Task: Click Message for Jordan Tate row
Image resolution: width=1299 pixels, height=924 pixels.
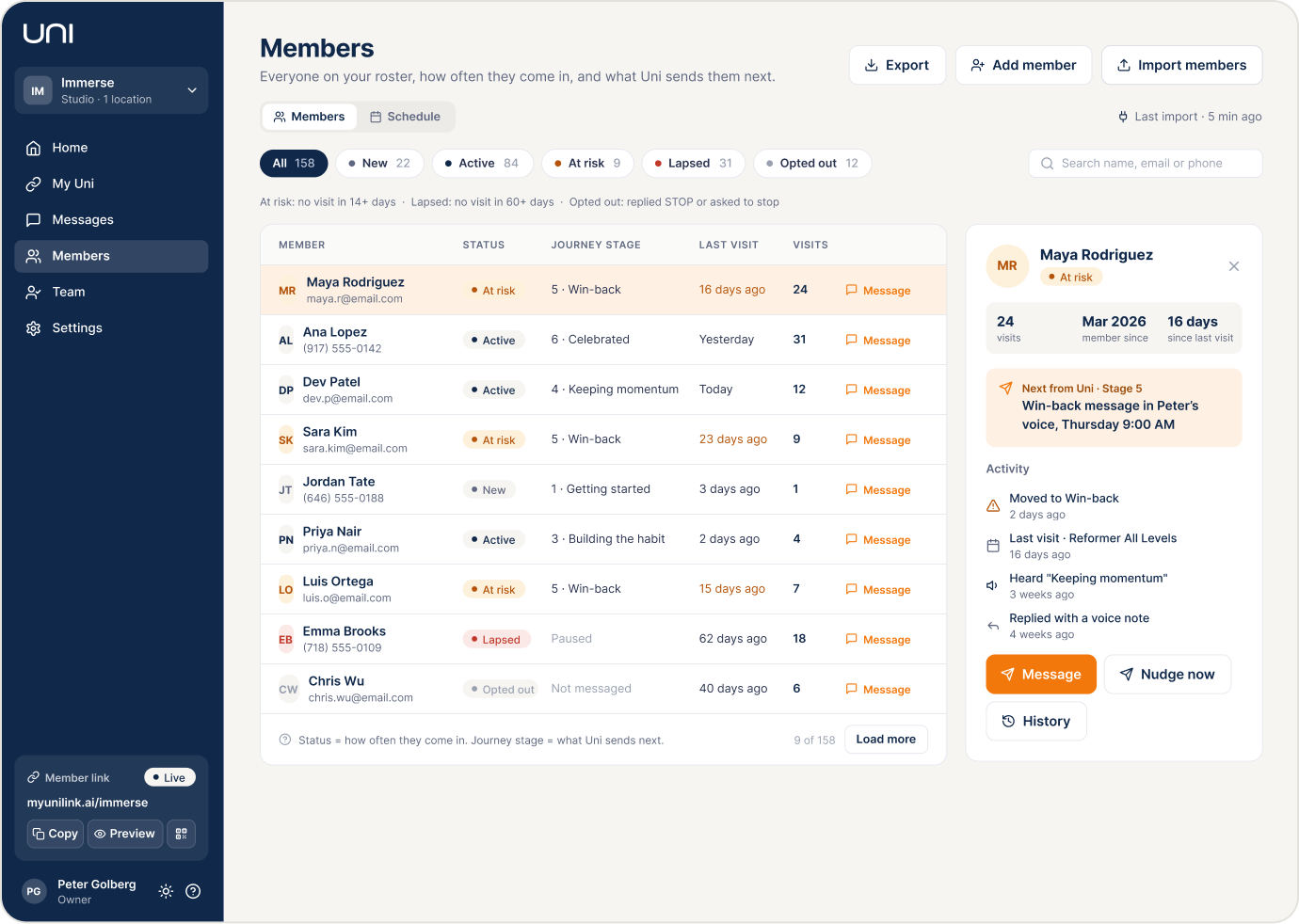Action: (x=878, y=490)
